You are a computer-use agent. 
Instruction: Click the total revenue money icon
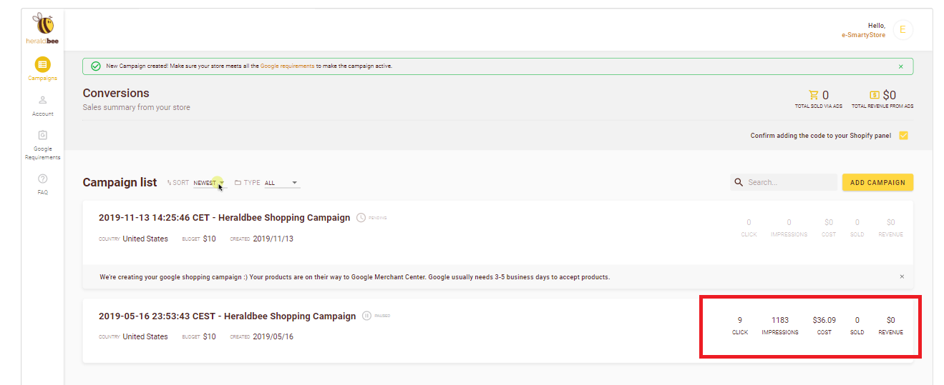875,95
